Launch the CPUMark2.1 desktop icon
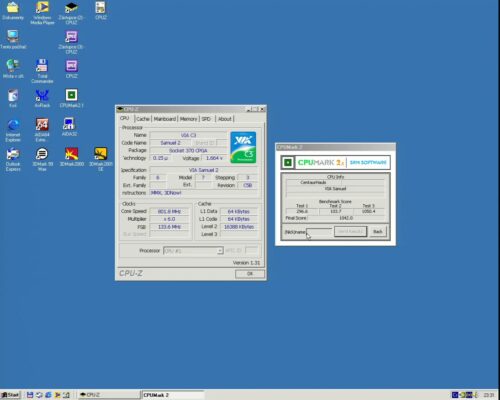This screenshot has height=400, width=500. 71,98
